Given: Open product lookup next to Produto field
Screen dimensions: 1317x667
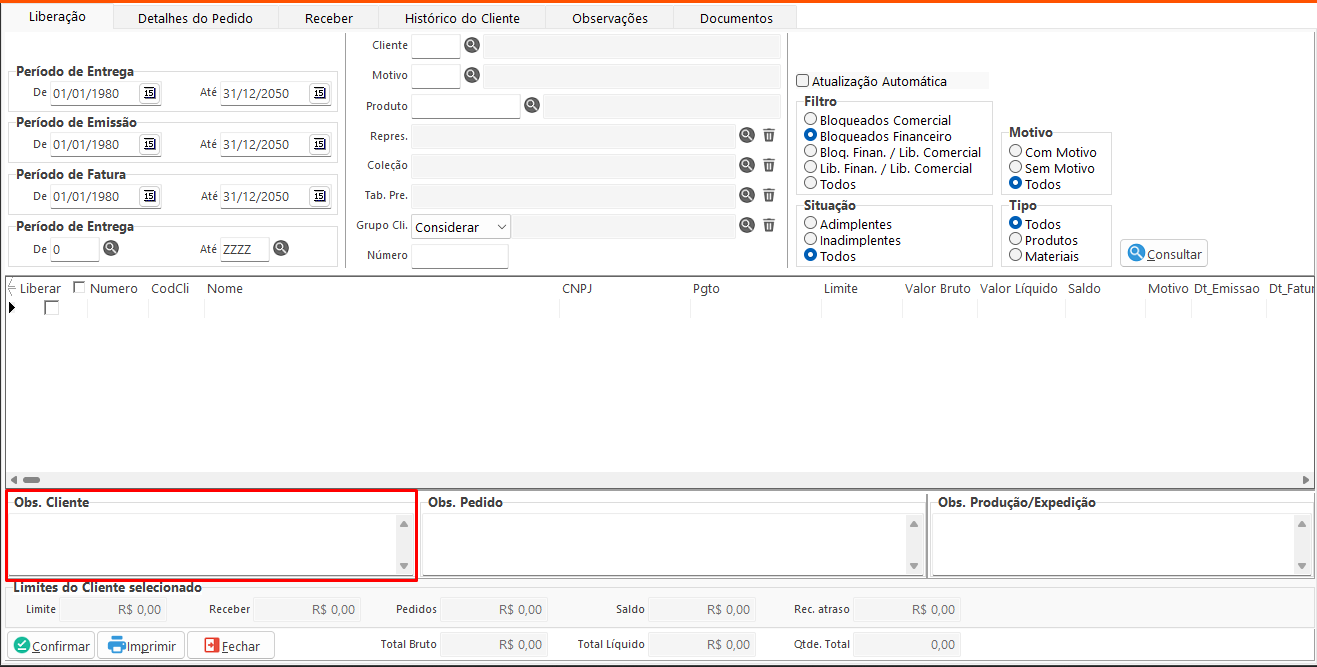Looking at the screenshot, I should click(532, 106).
